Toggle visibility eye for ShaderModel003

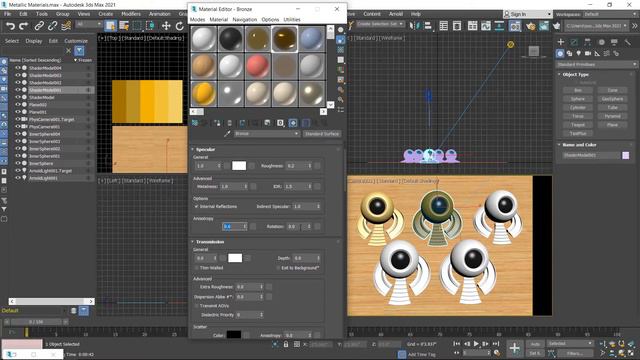click(x=18, y=76)
